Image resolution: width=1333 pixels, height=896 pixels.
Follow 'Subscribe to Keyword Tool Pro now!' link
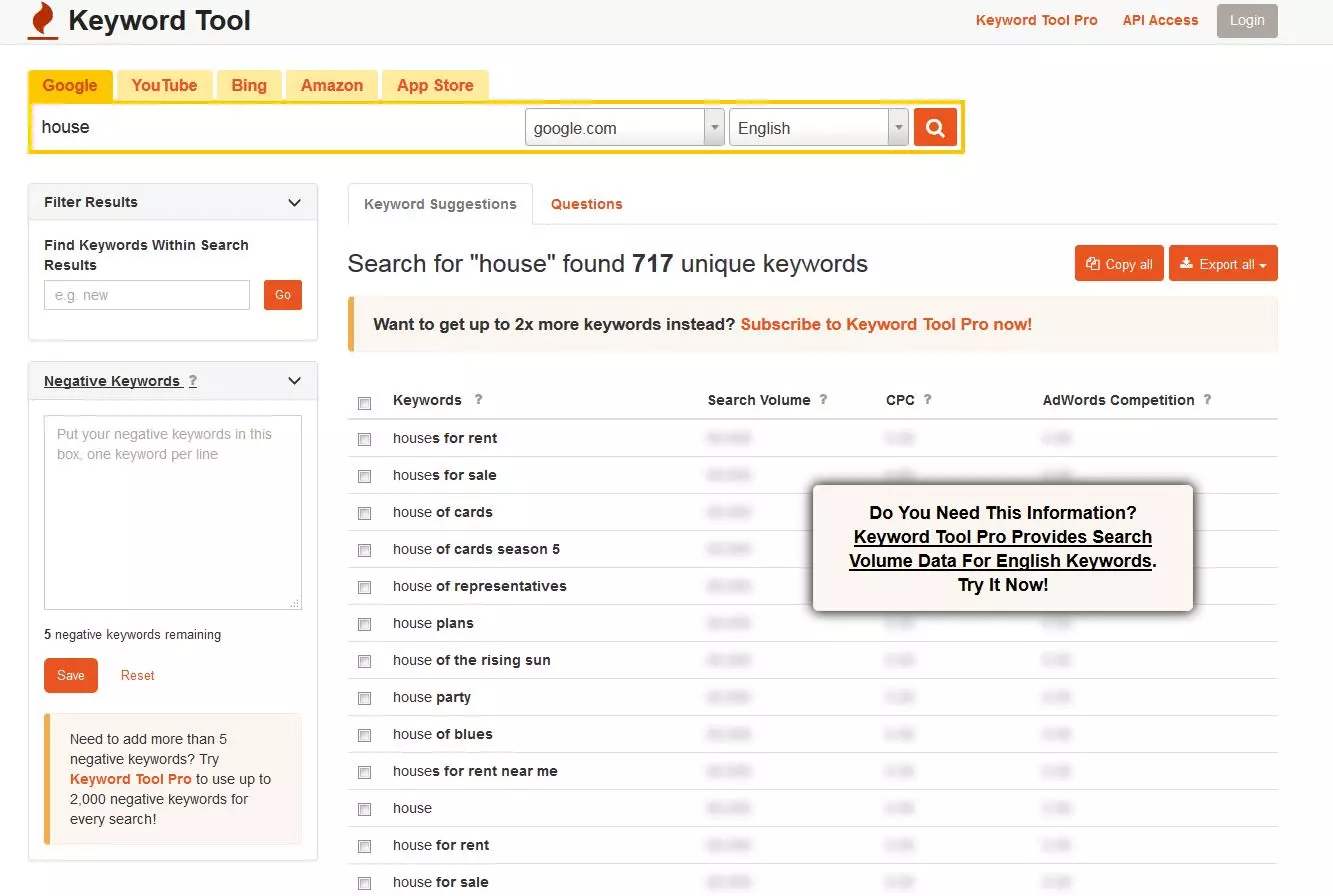point(886,324)
